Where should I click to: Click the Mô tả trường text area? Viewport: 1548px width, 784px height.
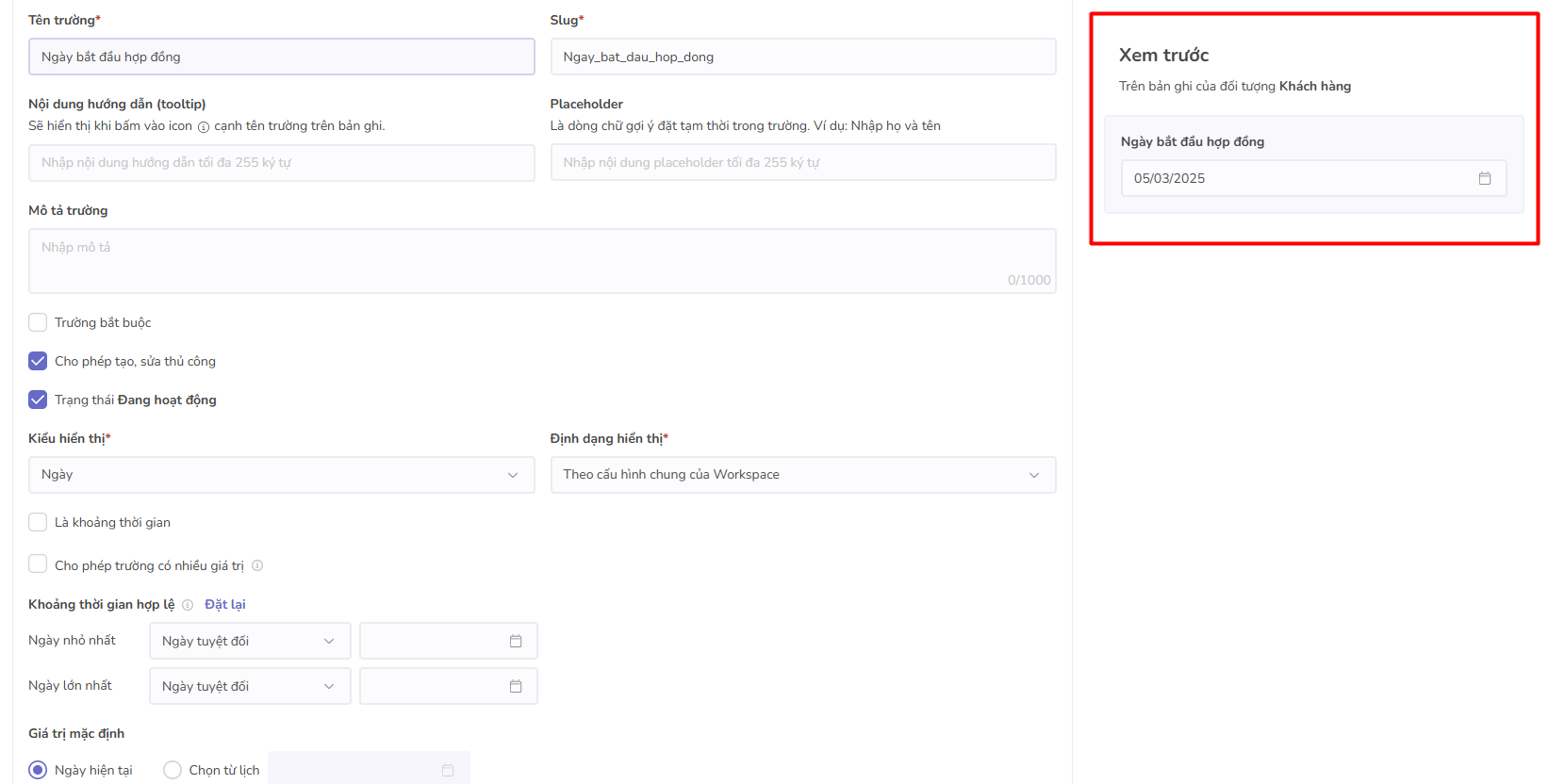[x=541, y=260]
